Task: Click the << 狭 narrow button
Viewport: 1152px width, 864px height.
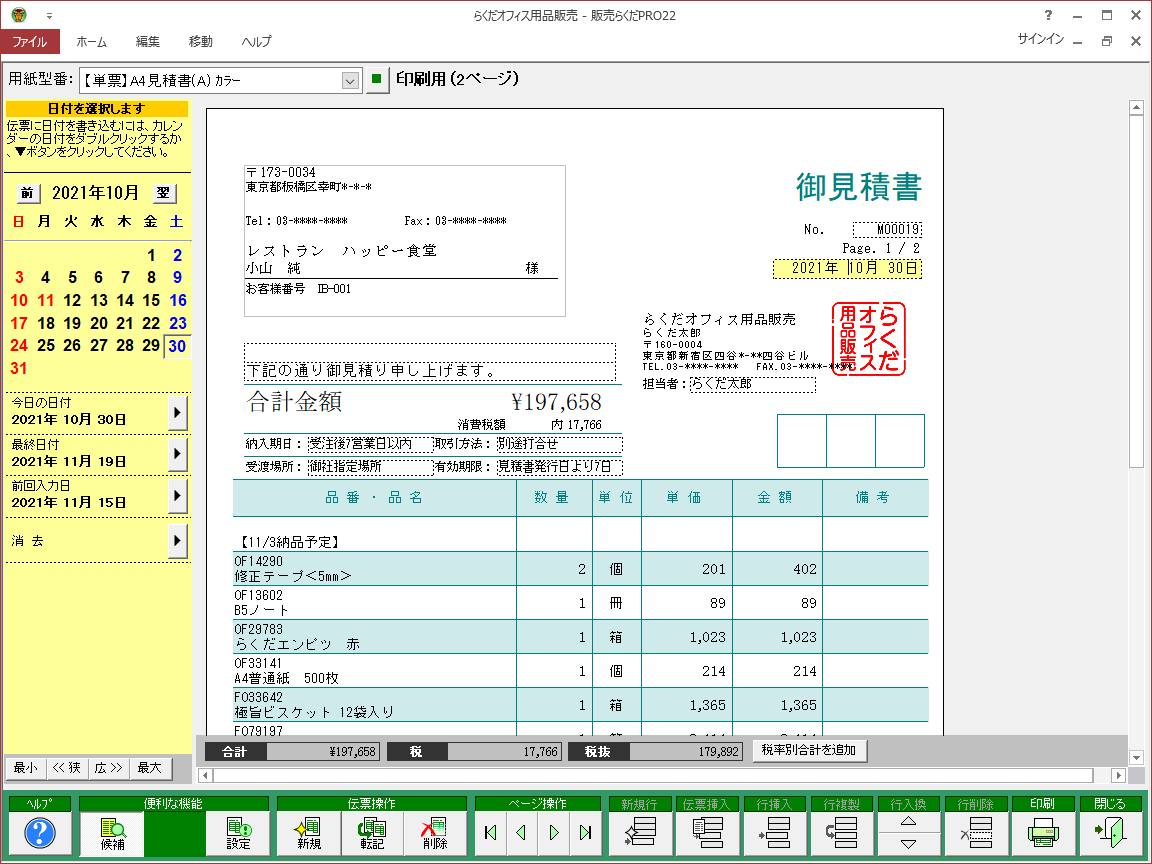Action: pyautogui.click(x=67, y=768)
